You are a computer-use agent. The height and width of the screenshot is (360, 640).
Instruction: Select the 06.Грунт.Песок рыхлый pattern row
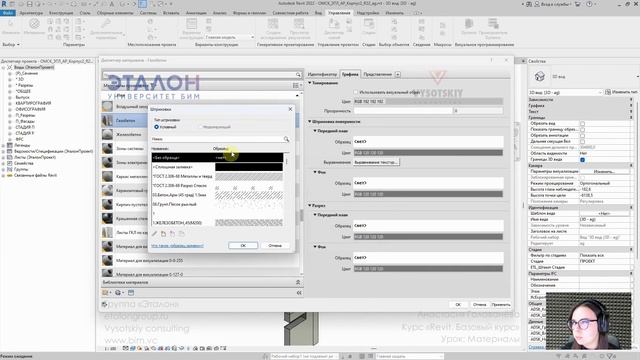click(x=217, y=204)
